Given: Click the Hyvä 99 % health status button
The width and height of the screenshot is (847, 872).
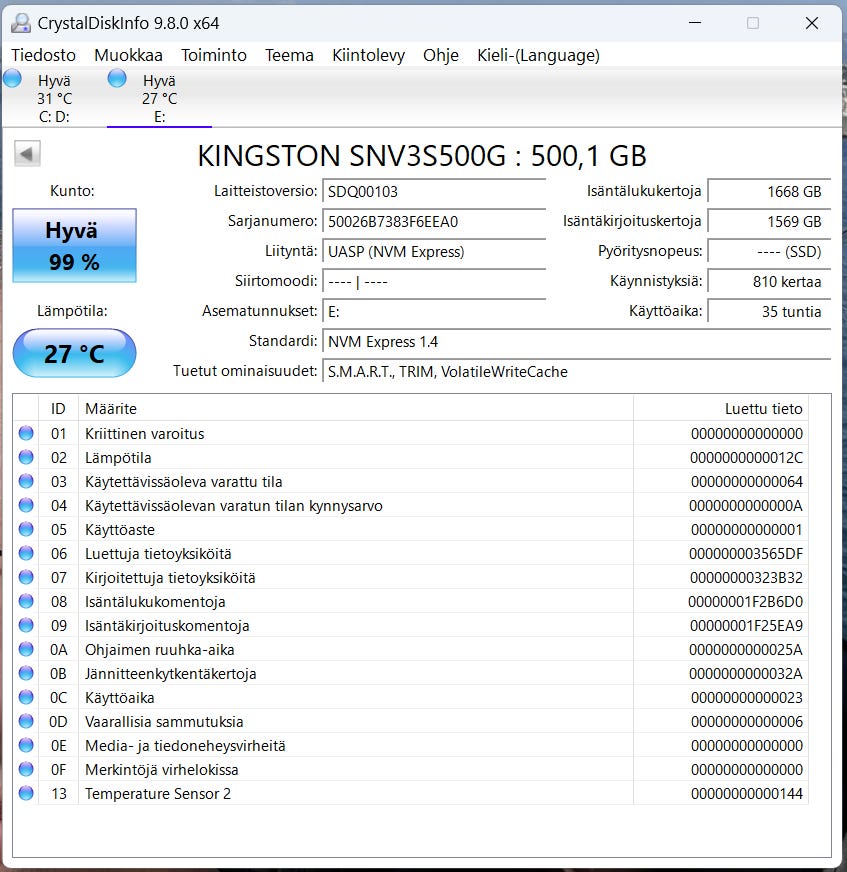Looking at the screenshot, I should pos(74,246).
